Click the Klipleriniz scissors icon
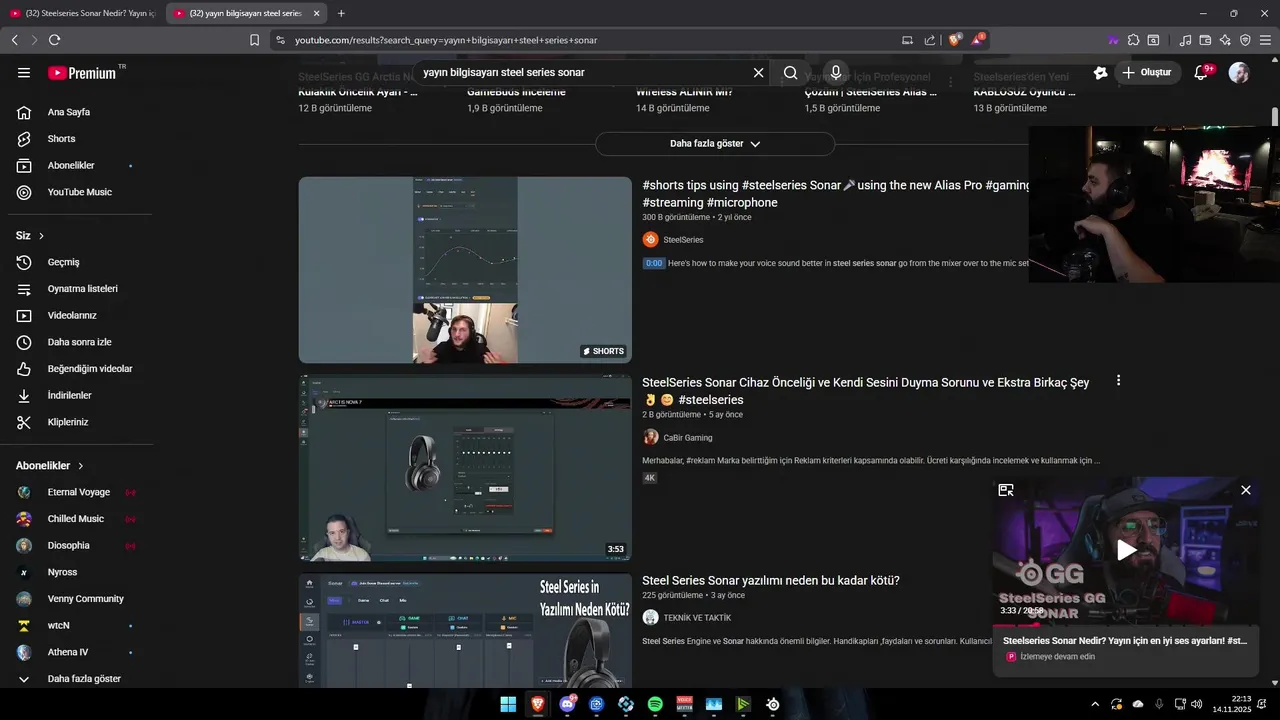 [24, 422]
